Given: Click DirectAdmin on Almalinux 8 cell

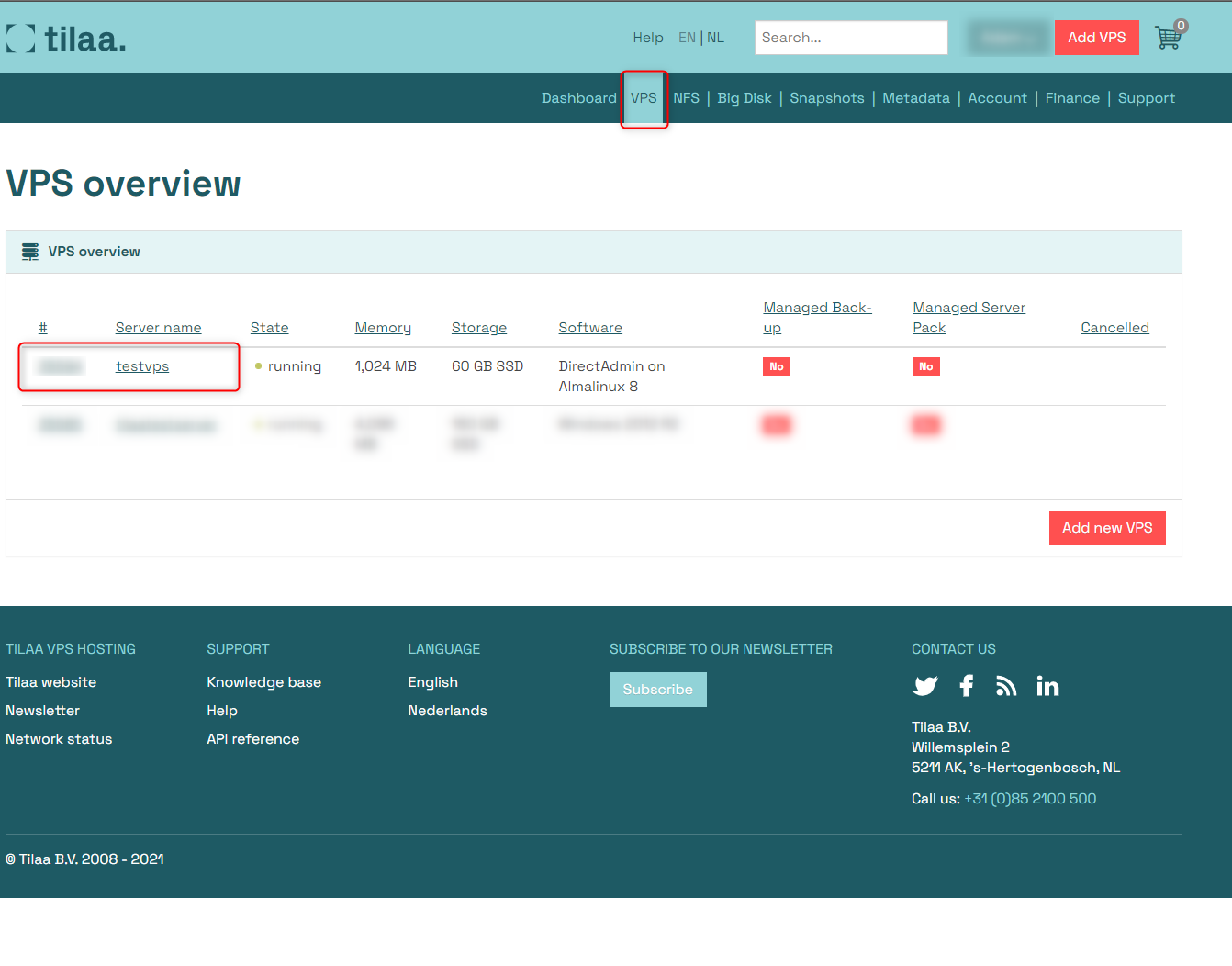Looking at the screenshot, I should [x=611, y=376].
